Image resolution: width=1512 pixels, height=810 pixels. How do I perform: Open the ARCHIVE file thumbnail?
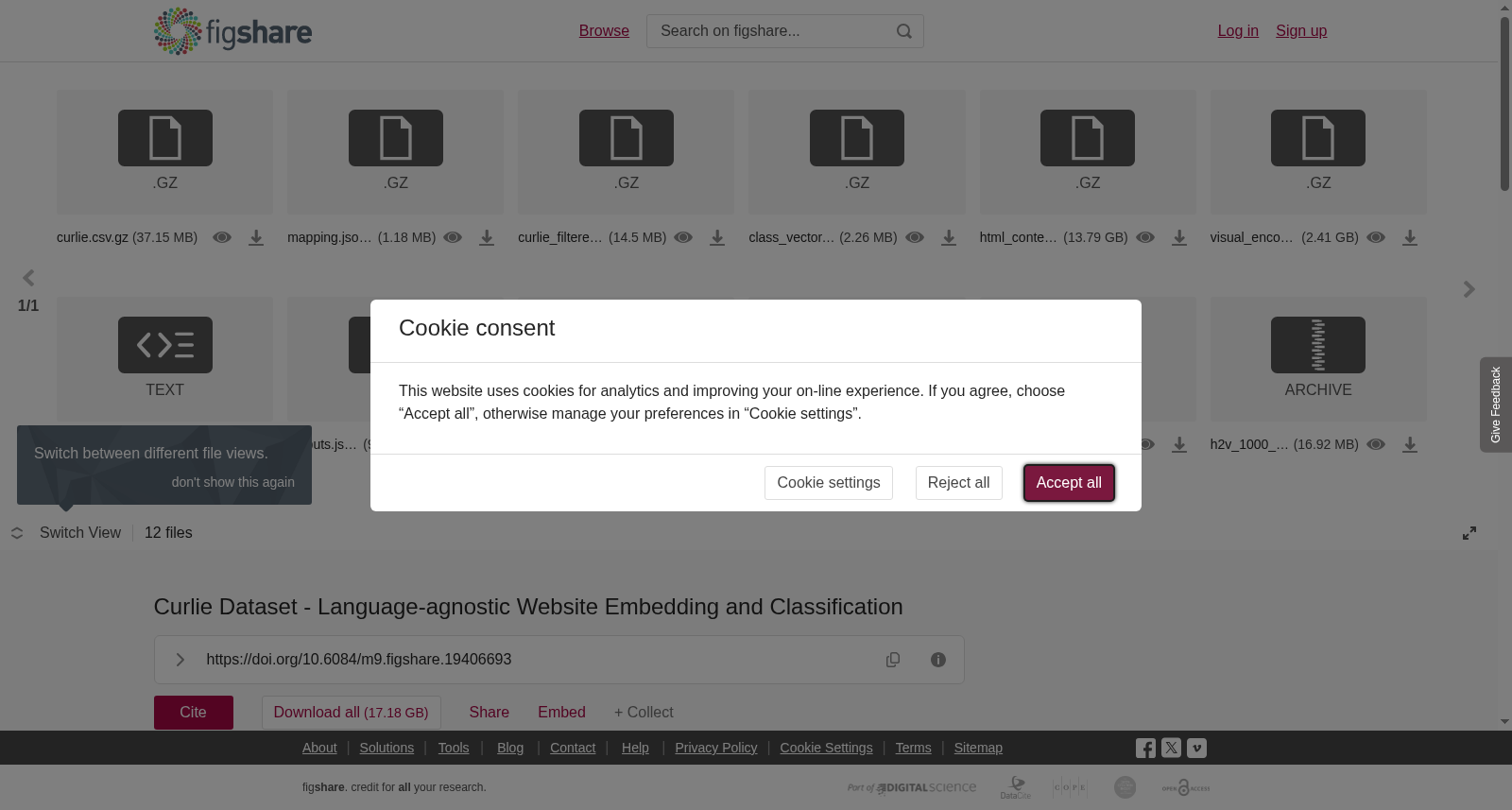click(x=1318, y=359)
